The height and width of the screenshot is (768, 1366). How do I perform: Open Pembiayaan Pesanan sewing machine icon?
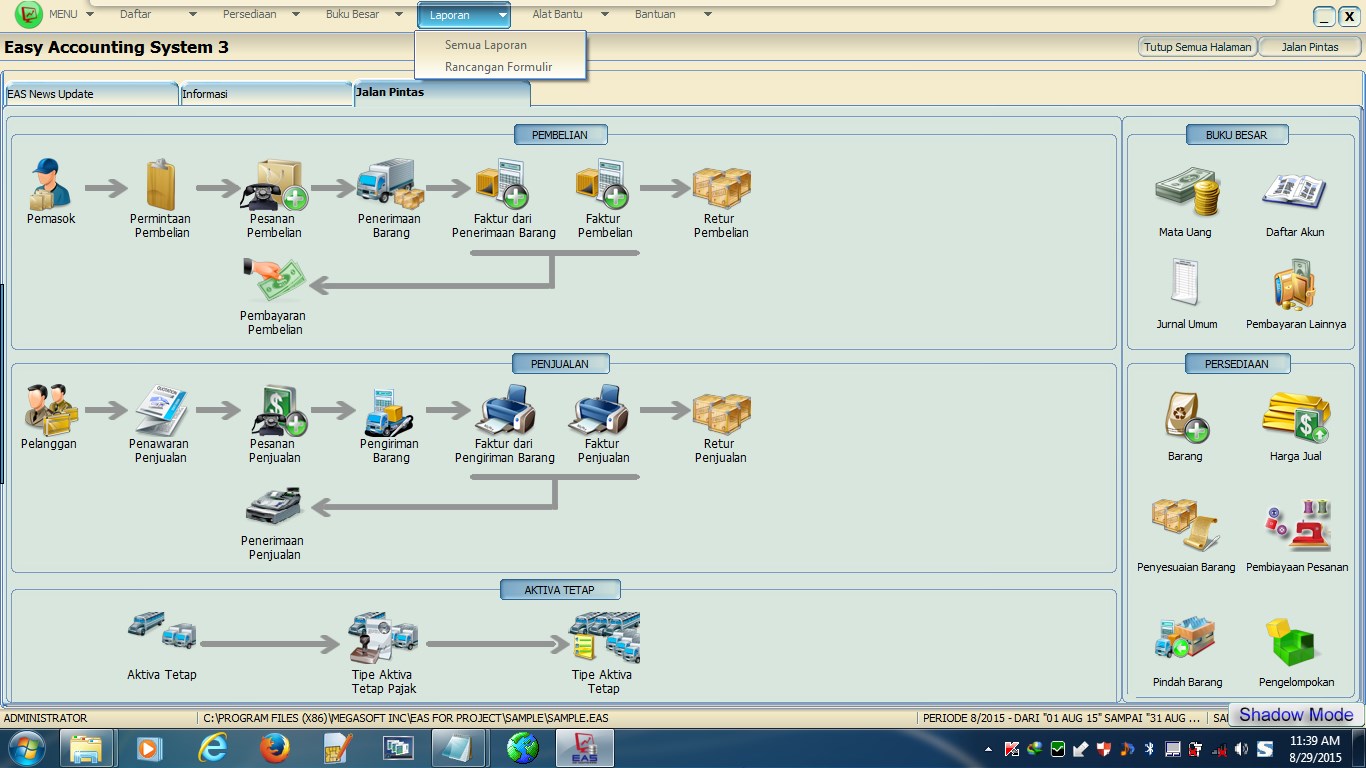click(x=1298, y=525)
